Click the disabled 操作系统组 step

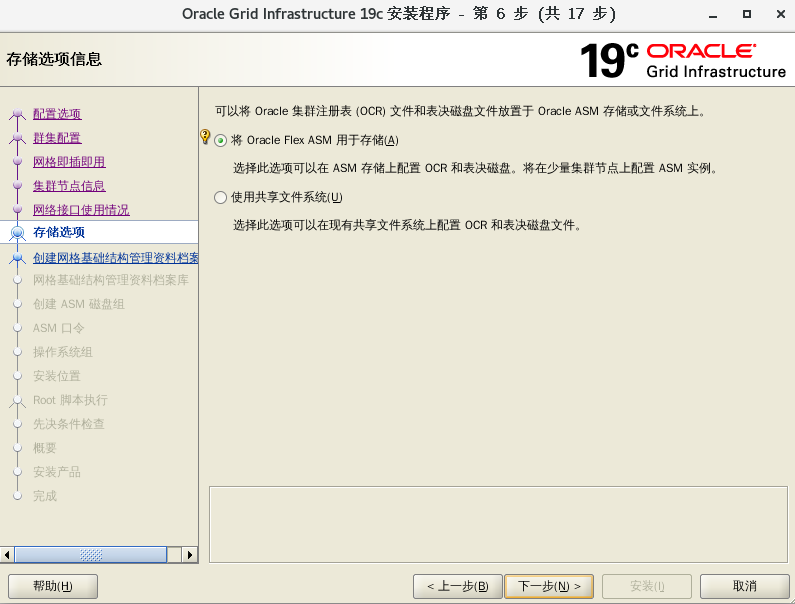63,352
